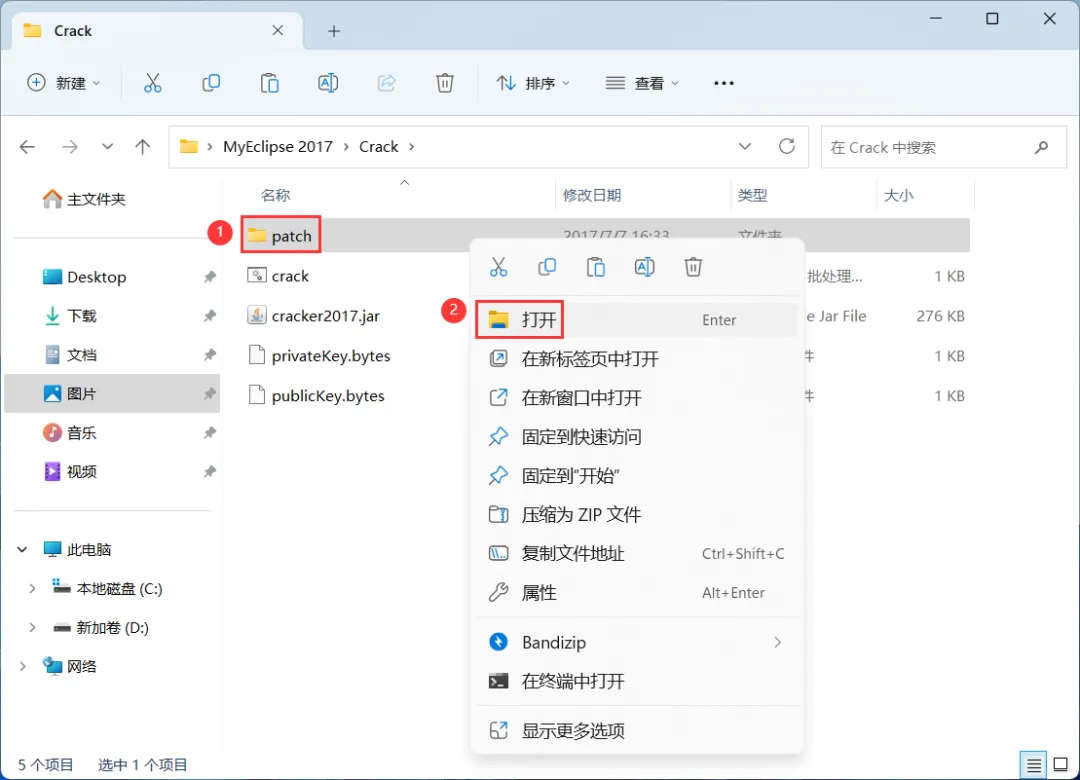Open recent locations dropdown arrow

107,147
